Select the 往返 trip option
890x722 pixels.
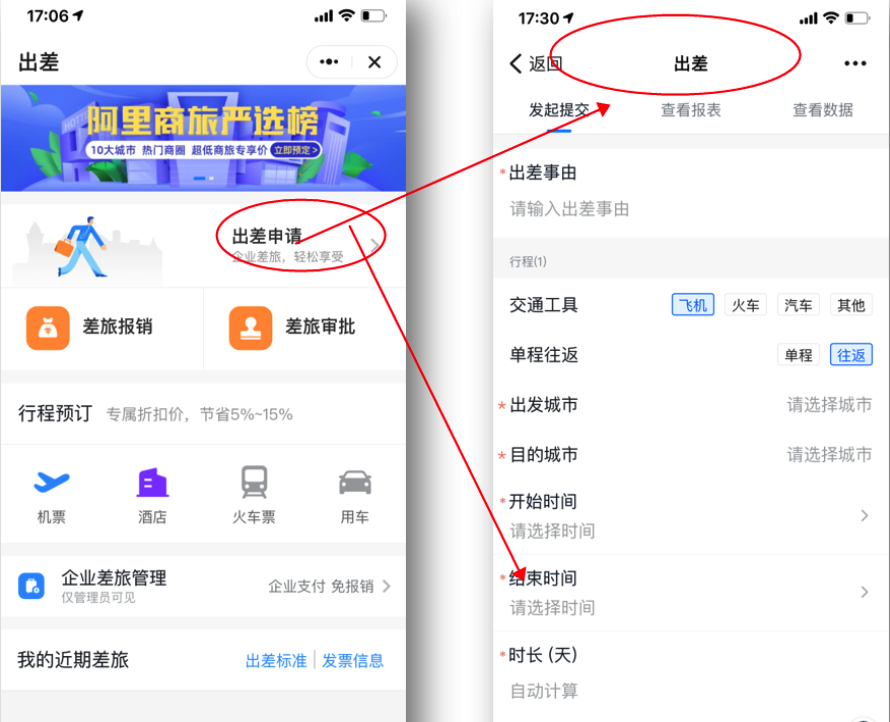(851, 355)
